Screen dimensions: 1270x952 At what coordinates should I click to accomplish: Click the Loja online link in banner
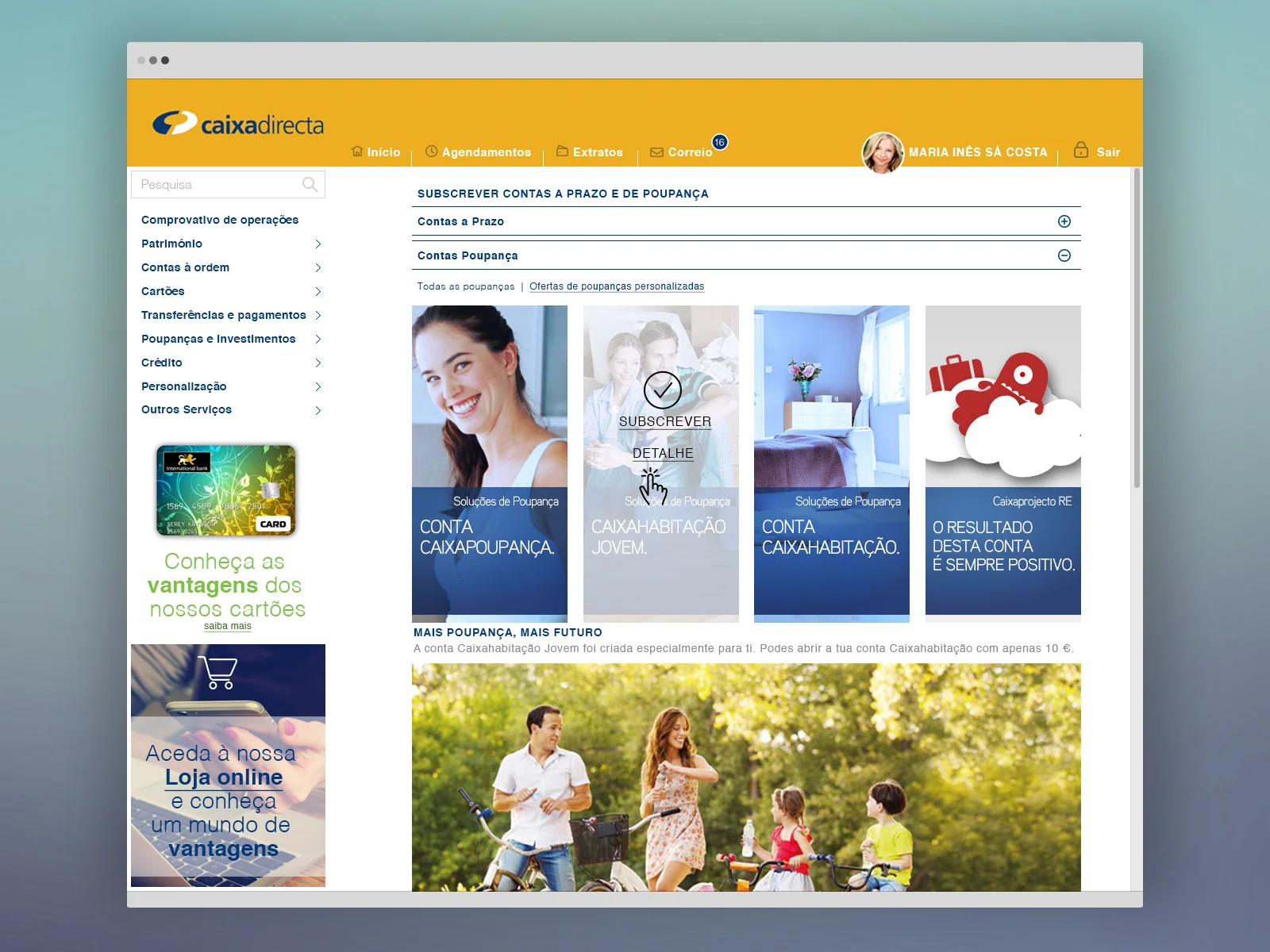(x=224, y=777)
